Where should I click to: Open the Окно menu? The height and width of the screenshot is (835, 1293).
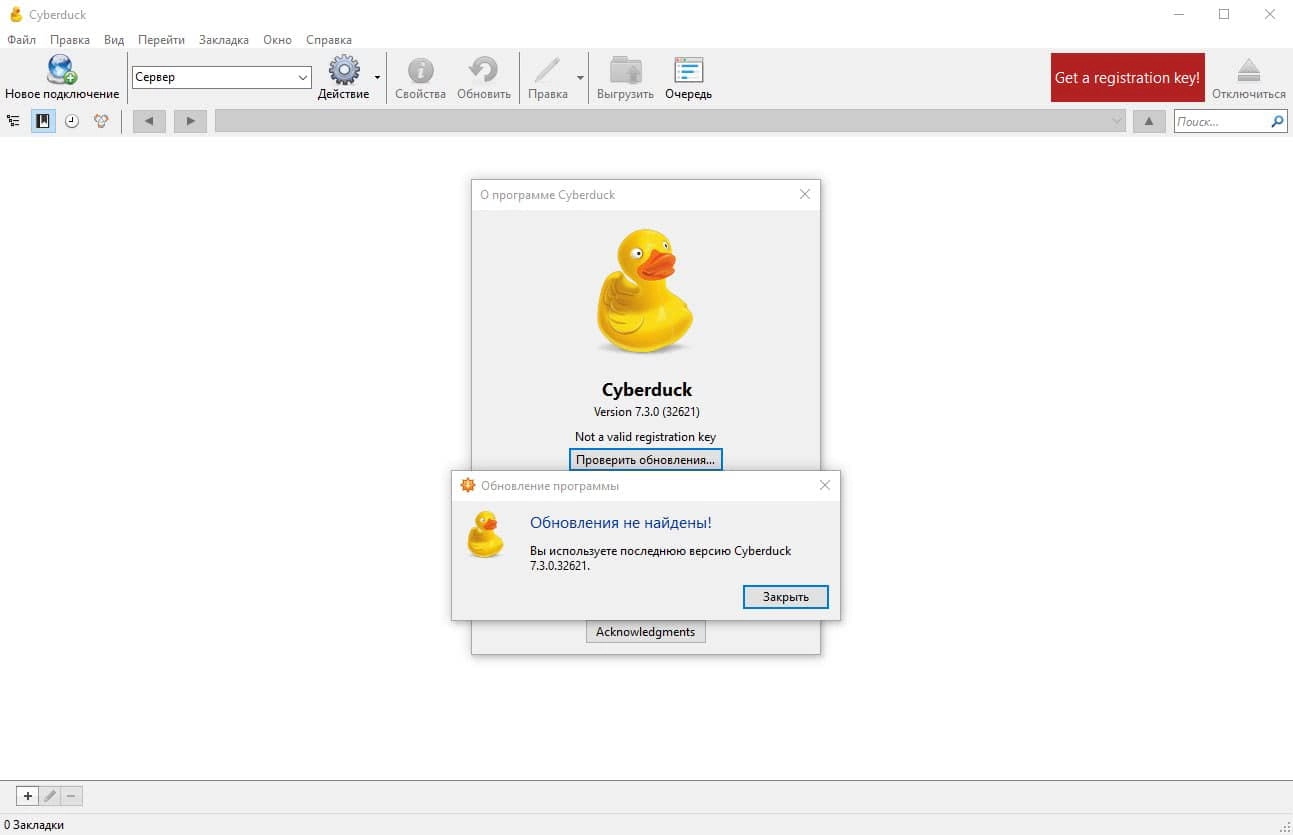(x=277, y=40)
